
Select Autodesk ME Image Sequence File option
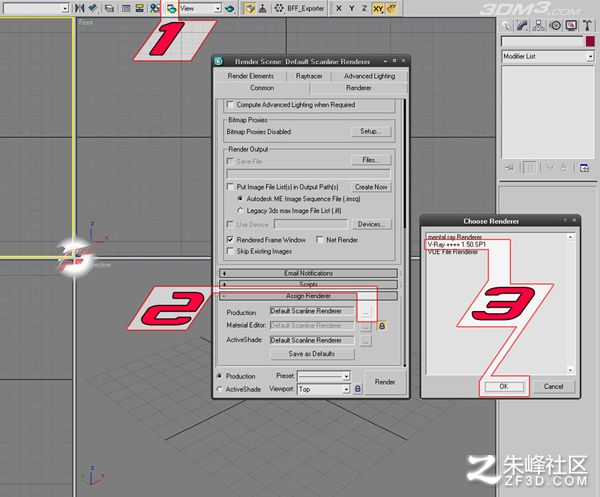click(240, 199)
